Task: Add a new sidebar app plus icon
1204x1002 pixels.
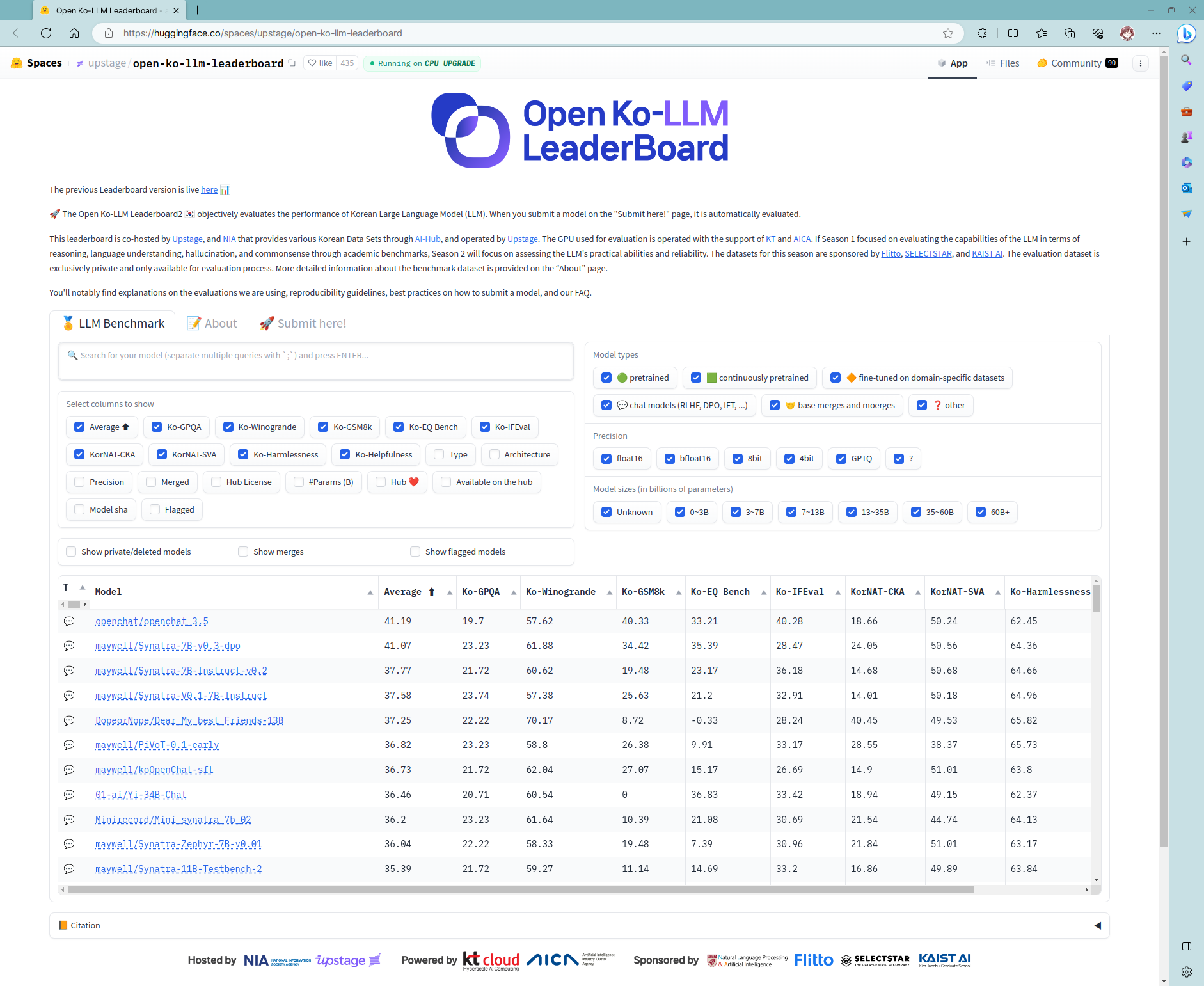Action: (1187, 242)
